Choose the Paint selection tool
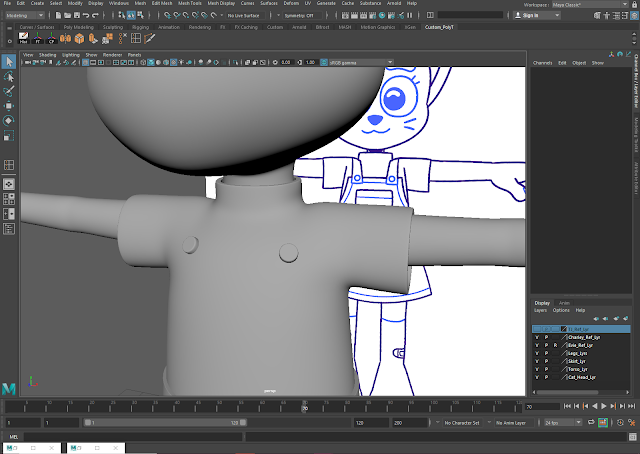Screen dimensions: 640x454 (x=9, y=91)
